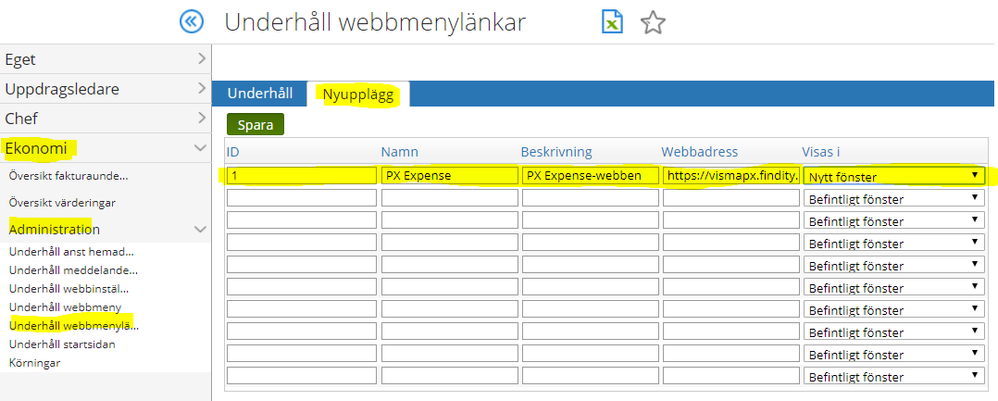
Task: Expand the Chef menu section
Action: (104, 119)
